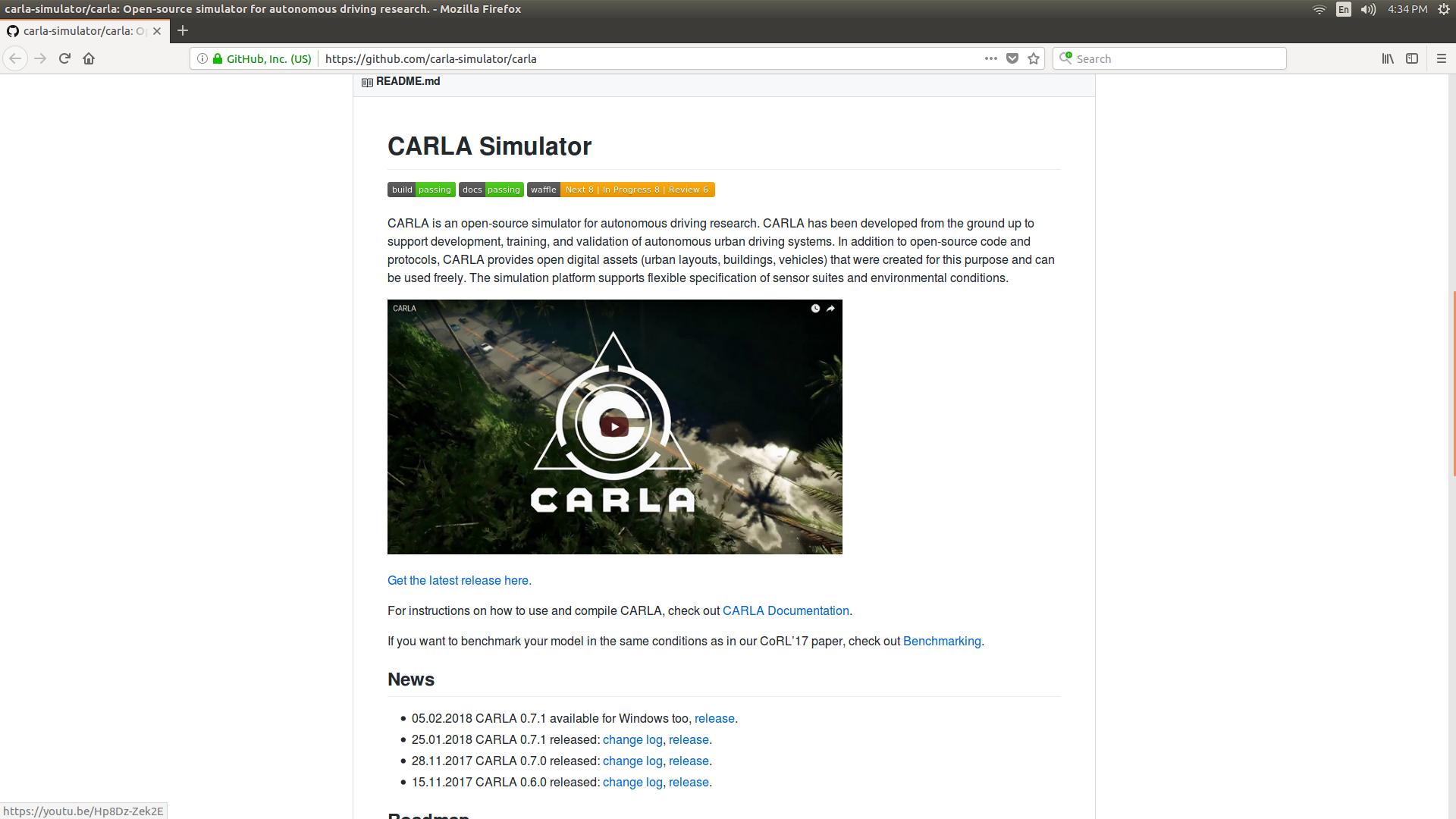The width and height of the screenshot is (1456, 819).
Task: Open change log for CARLA 0.7.0
Action: (632, 761)
